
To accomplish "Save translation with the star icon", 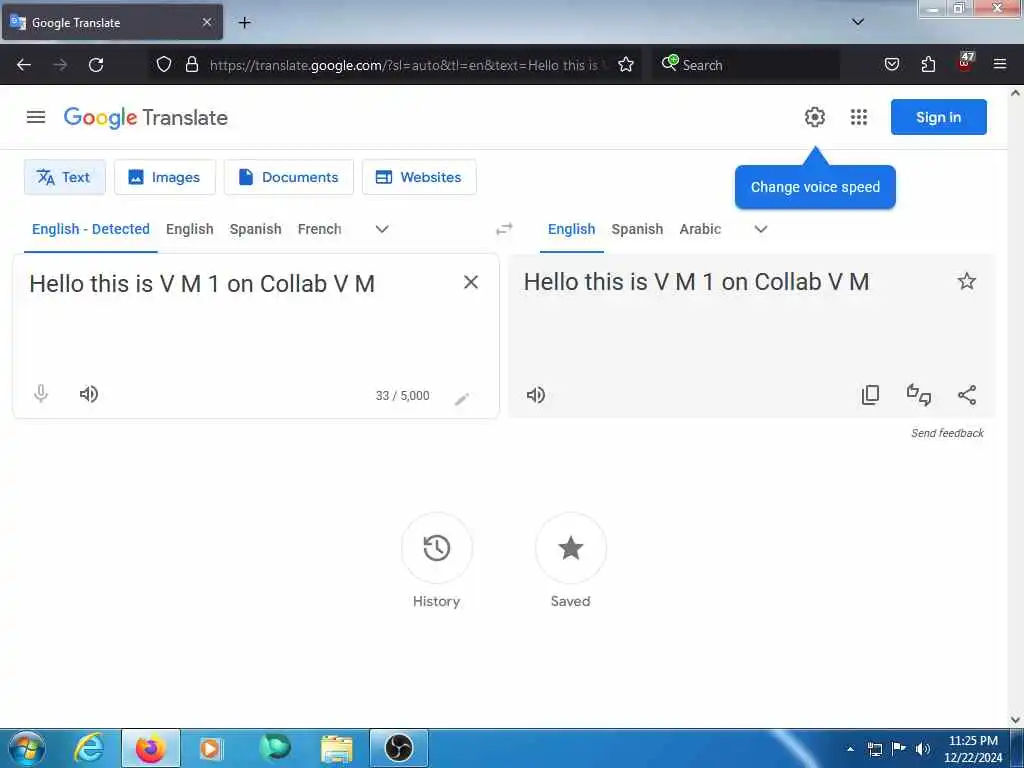I will (x=967, y=281).
